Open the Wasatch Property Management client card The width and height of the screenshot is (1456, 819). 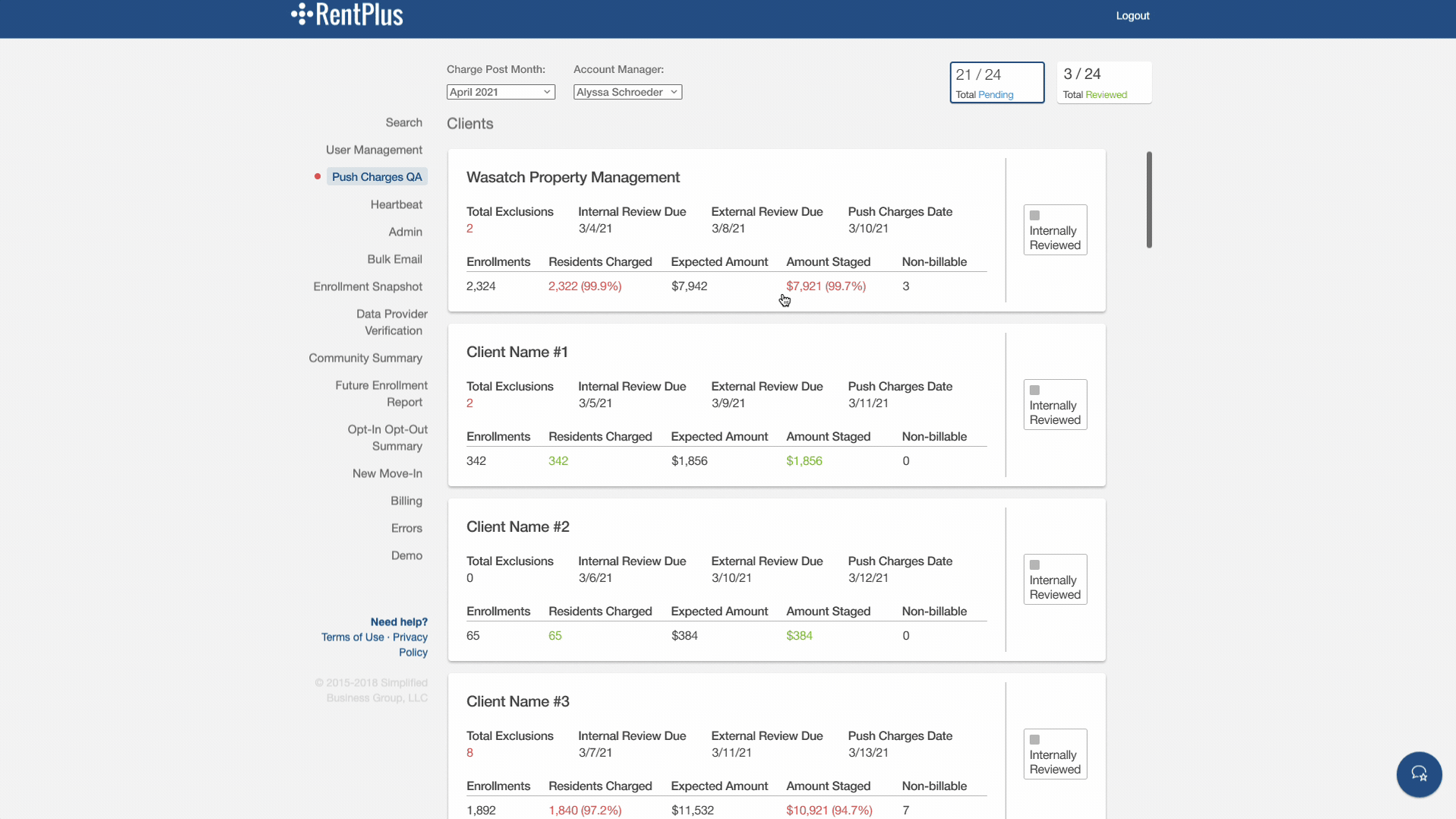click(573, 177)
